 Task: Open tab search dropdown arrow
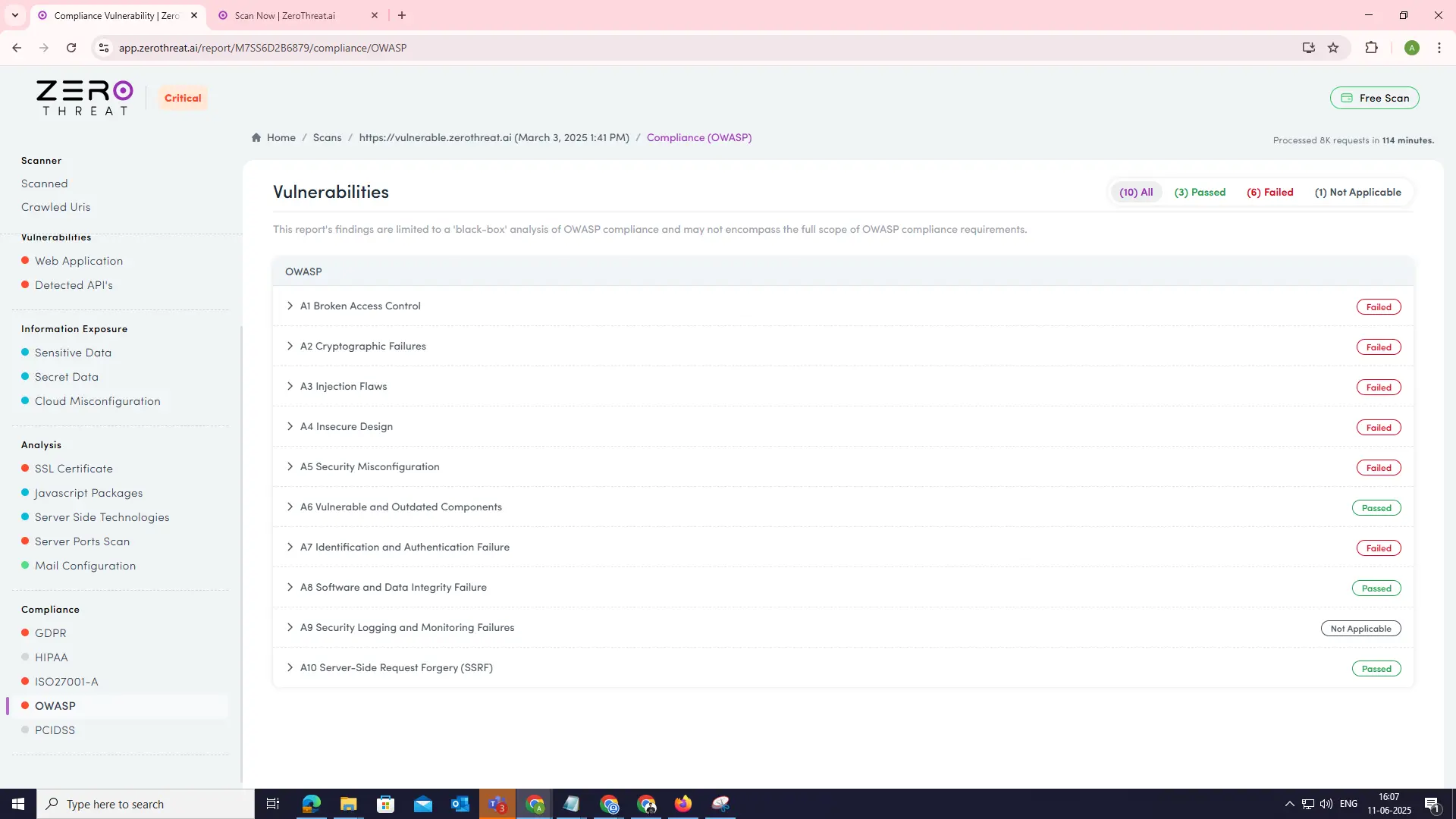pos(14,15)
